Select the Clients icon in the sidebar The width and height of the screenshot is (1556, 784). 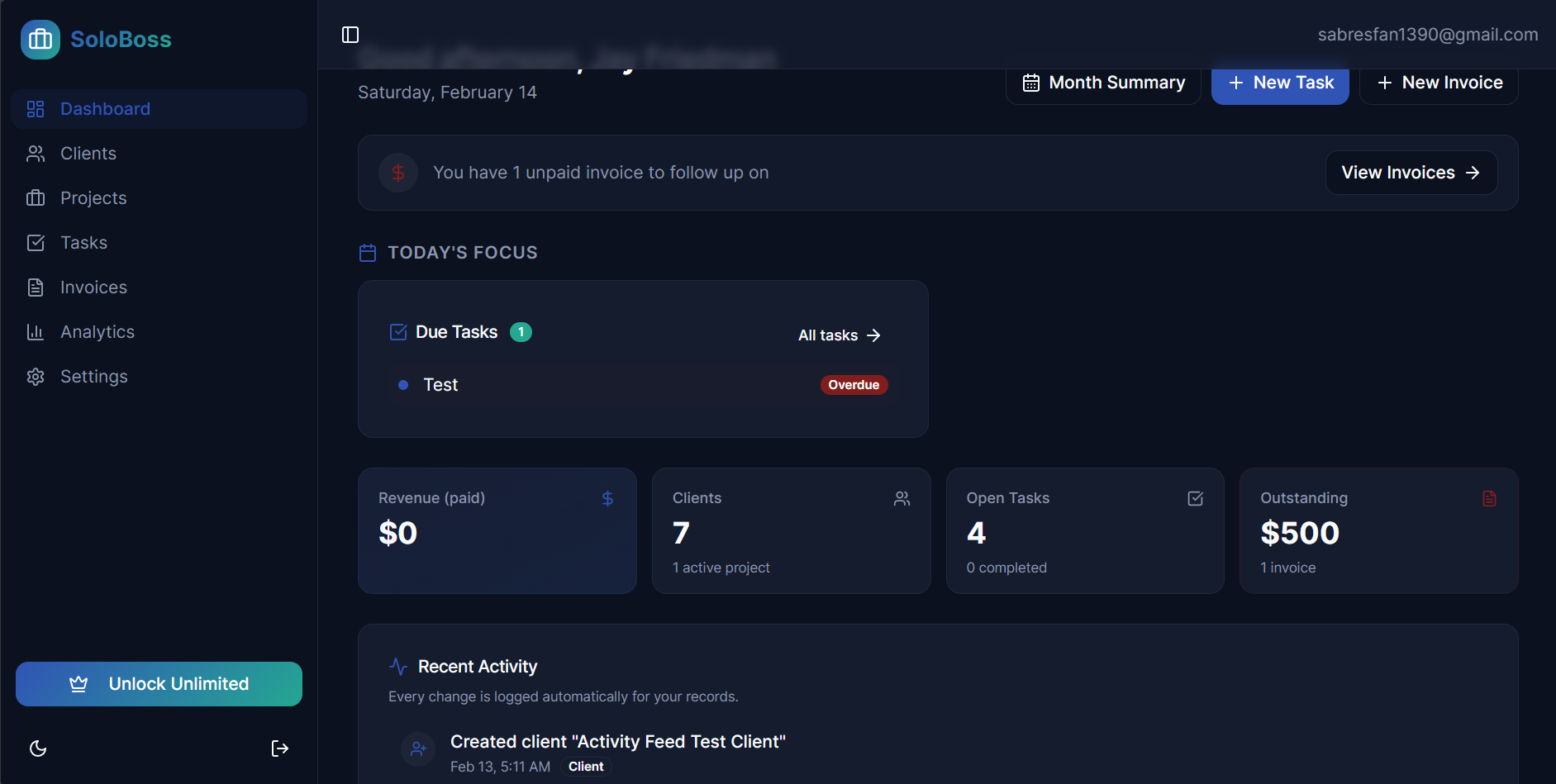pos(36,153)
